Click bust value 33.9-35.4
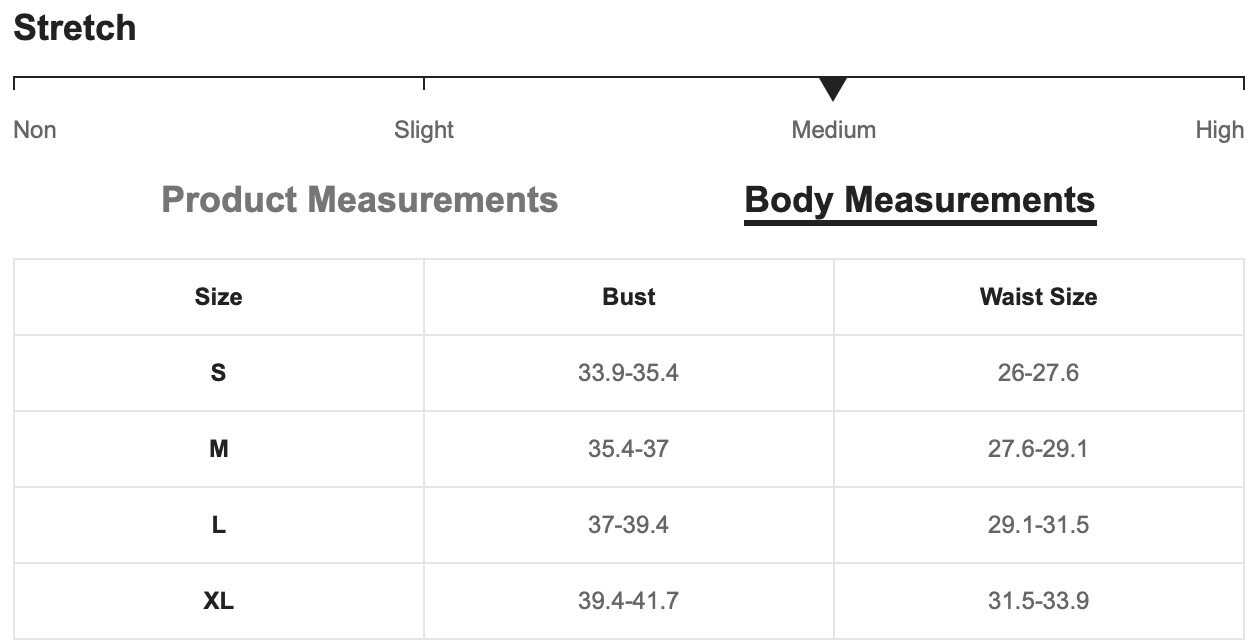 [628, 373]
